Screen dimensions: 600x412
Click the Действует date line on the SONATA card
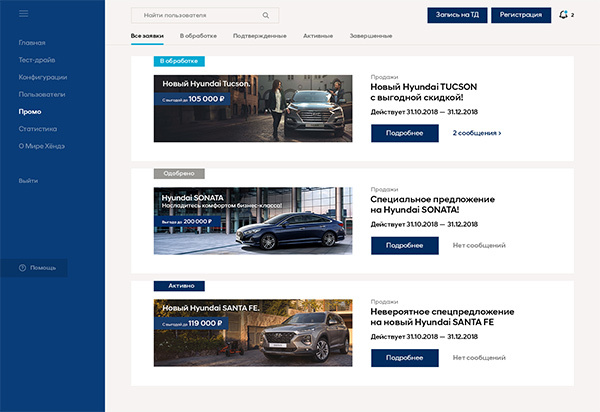424,225
